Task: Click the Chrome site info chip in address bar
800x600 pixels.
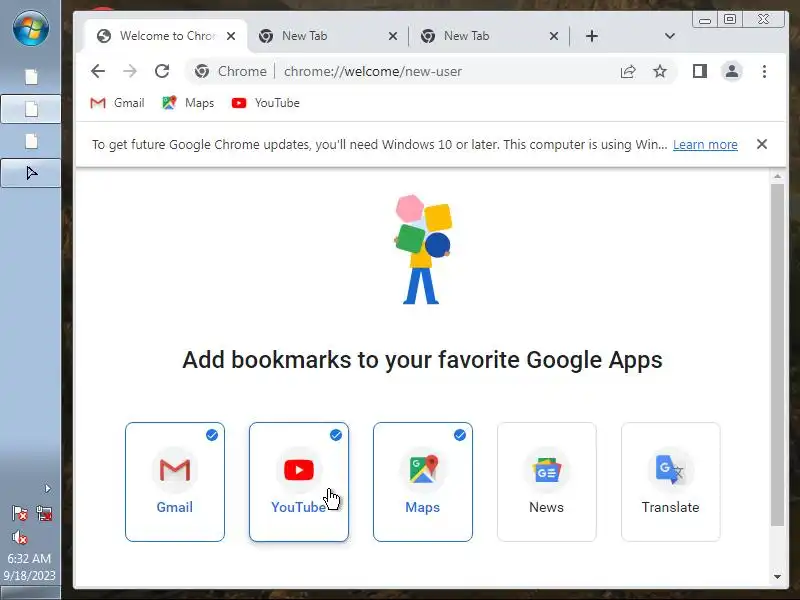Action: pos(231,71)
